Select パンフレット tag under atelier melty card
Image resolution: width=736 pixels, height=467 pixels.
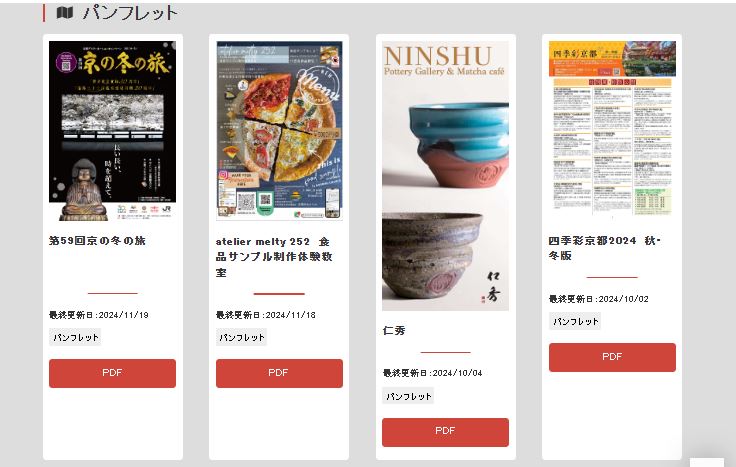click(x=242, y=337)
